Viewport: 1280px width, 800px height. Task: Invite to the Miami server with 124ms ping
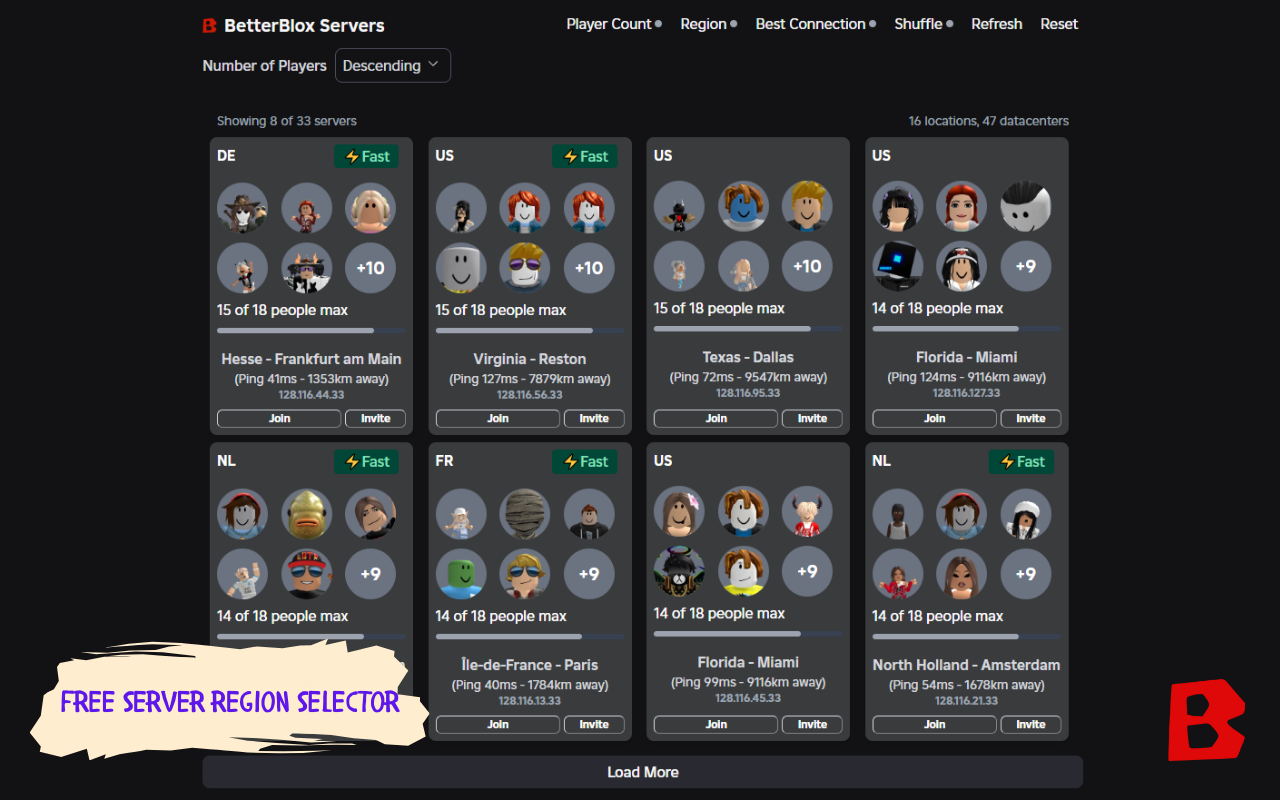(1031, 419)
